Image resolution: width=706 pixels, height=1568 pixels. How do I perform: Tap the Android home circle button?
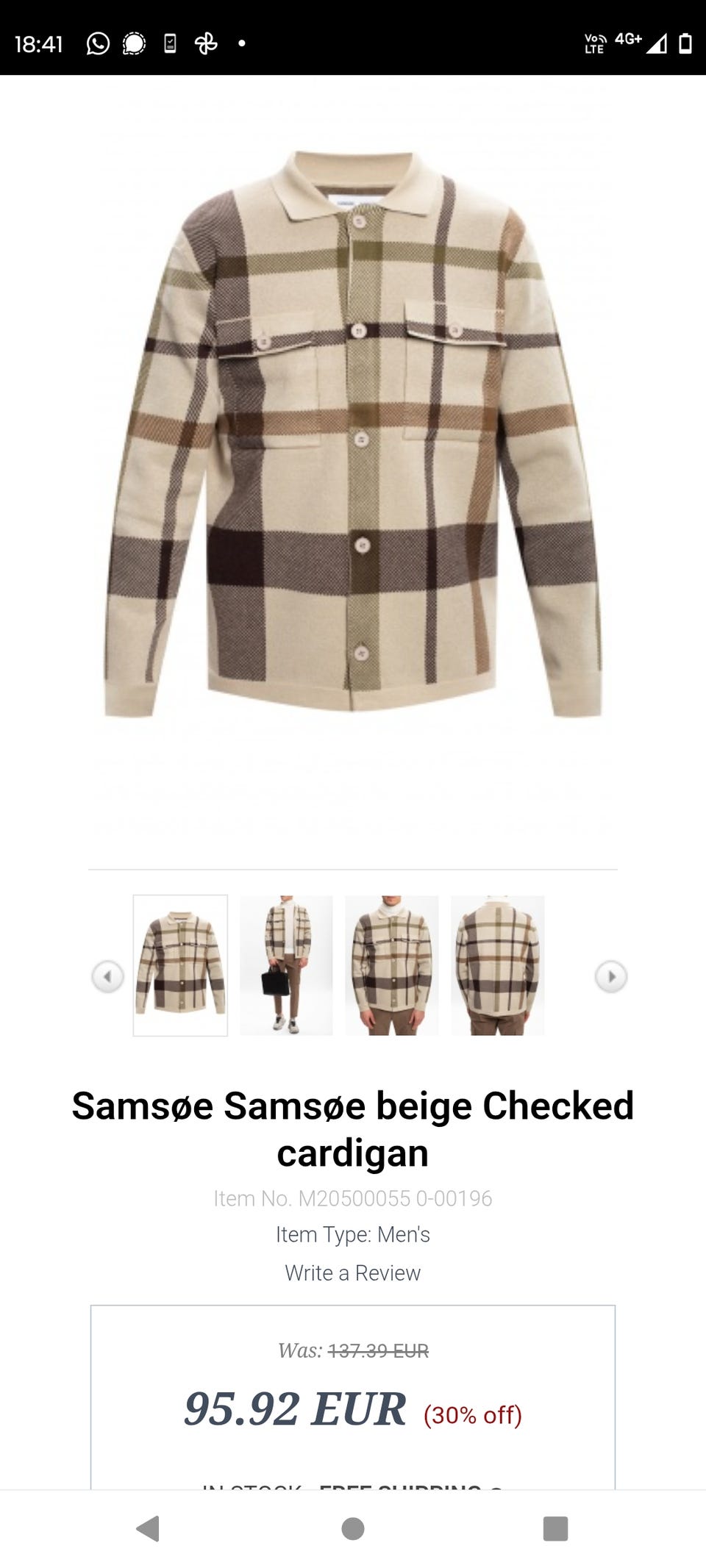pyautogui.click(x=353, y=1528)
